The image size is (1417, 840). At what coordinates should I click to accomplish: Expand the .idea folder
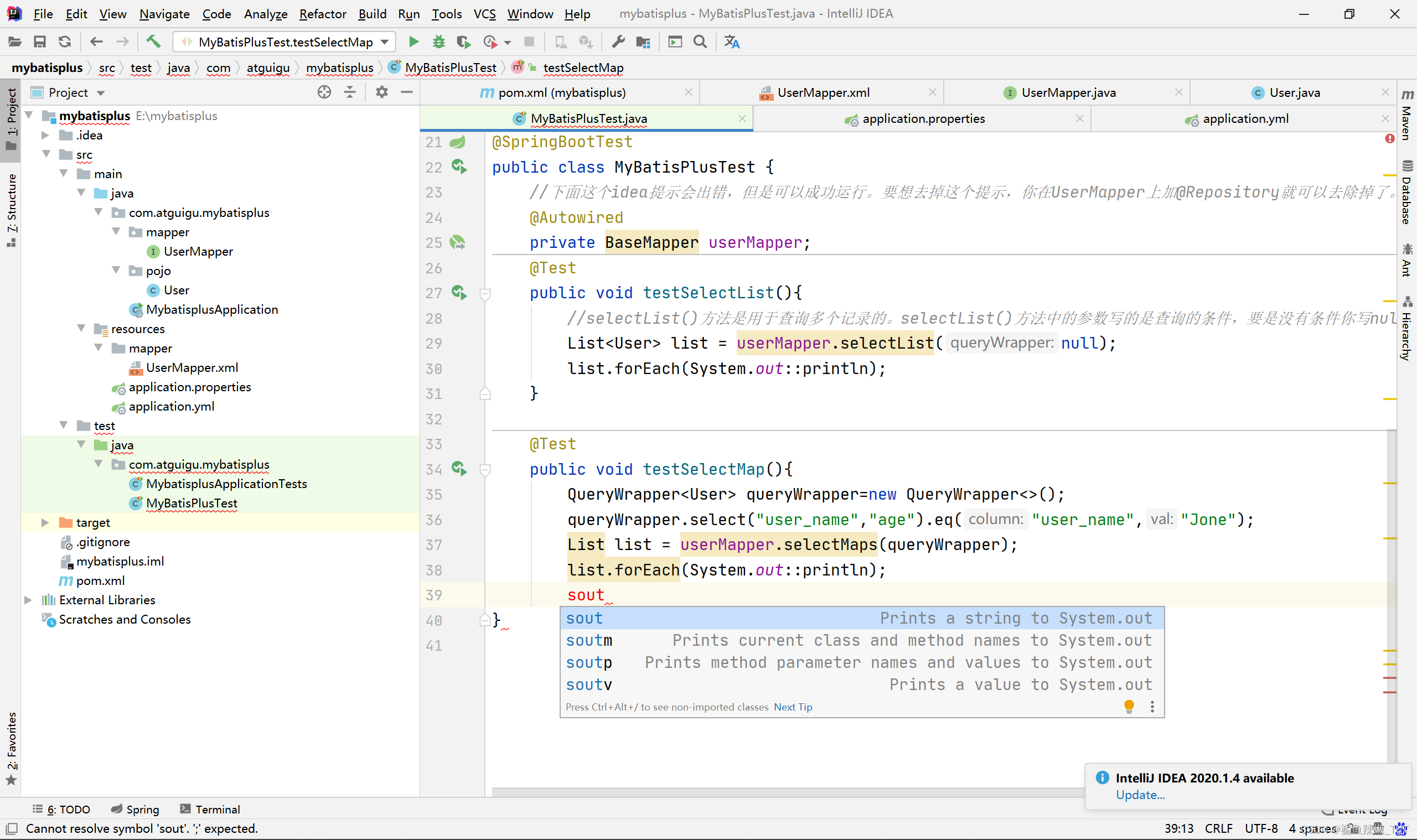coord(45,135)
